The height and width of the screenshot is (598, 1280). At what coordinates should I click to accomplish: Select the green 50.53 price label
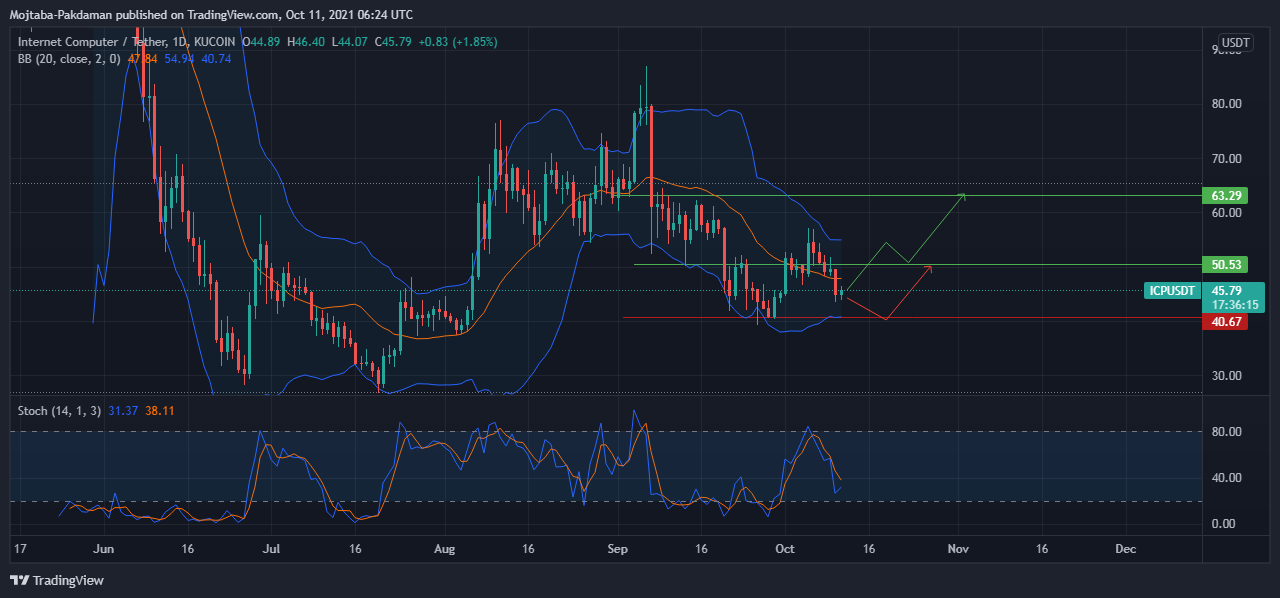pos(1224,265)
